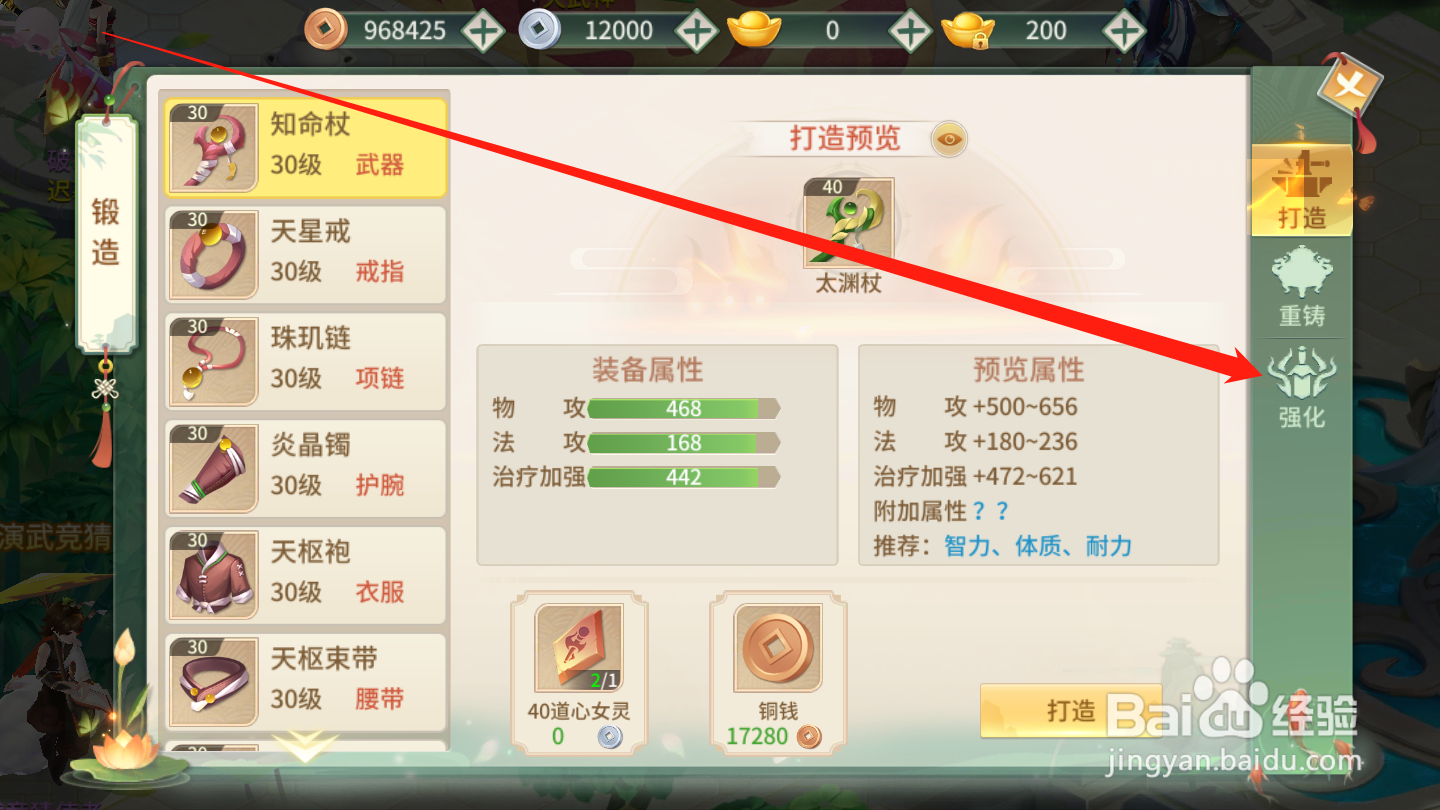The width and height of the screenshot is (1440, 810).
Task: Expand the equipment list with down chevron
Action: [x=306, y=745]
